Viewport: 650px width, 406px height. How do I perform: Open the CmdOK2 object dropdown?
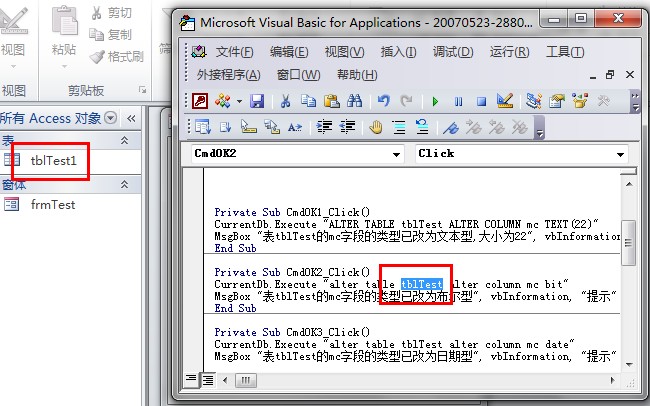tap(396, 154)
